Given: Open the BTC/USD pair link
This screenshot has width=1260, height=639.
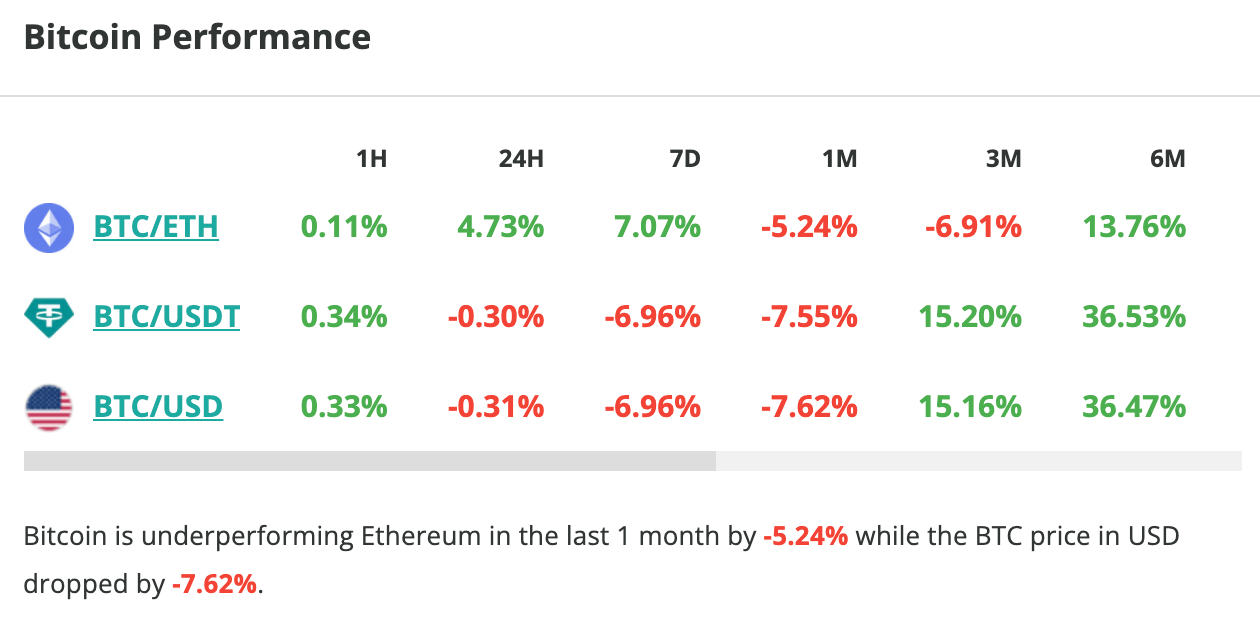Looking at the screenshot, I should coord(158,408).
